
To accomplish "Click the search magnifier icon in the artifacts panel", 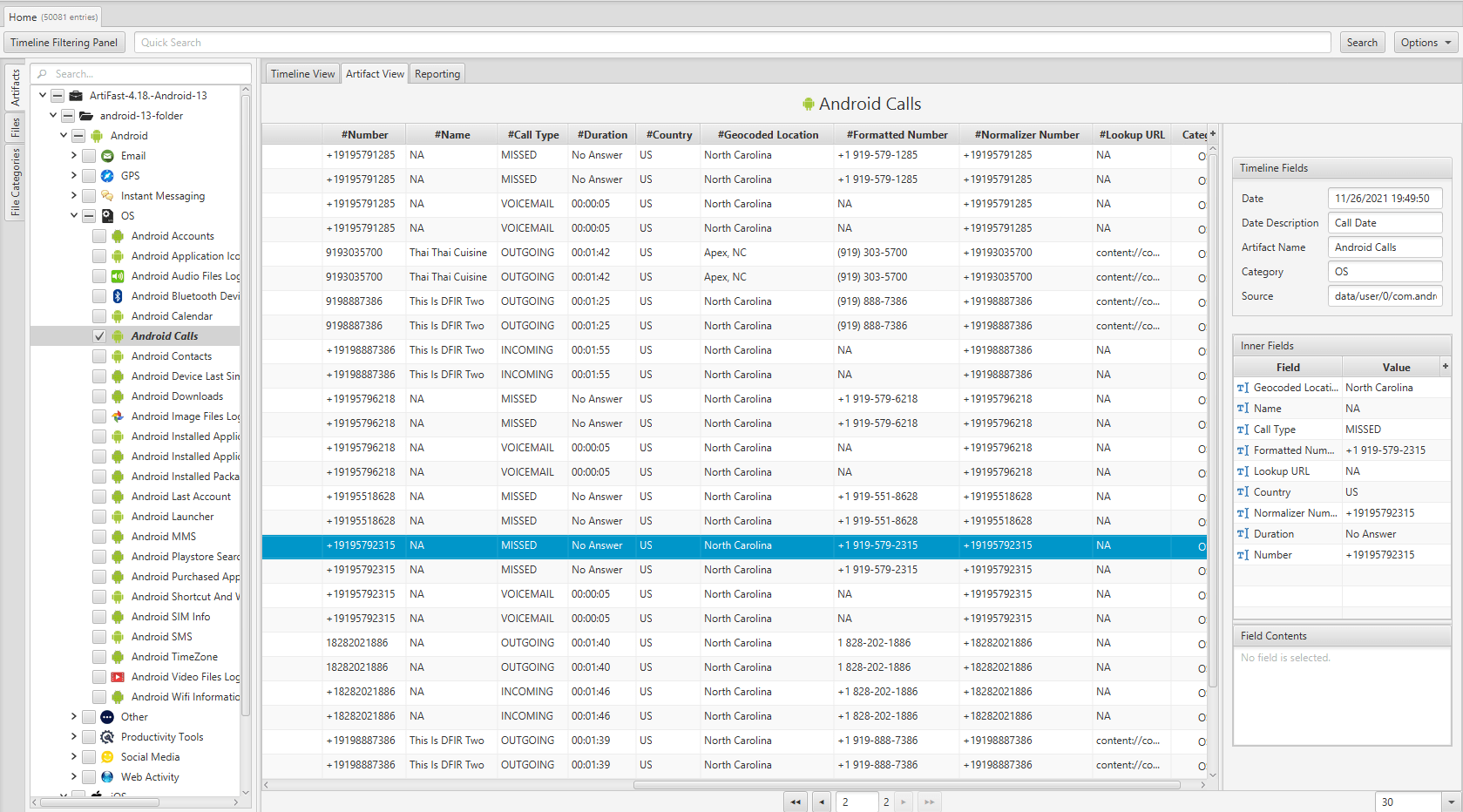I will point(42,74).
